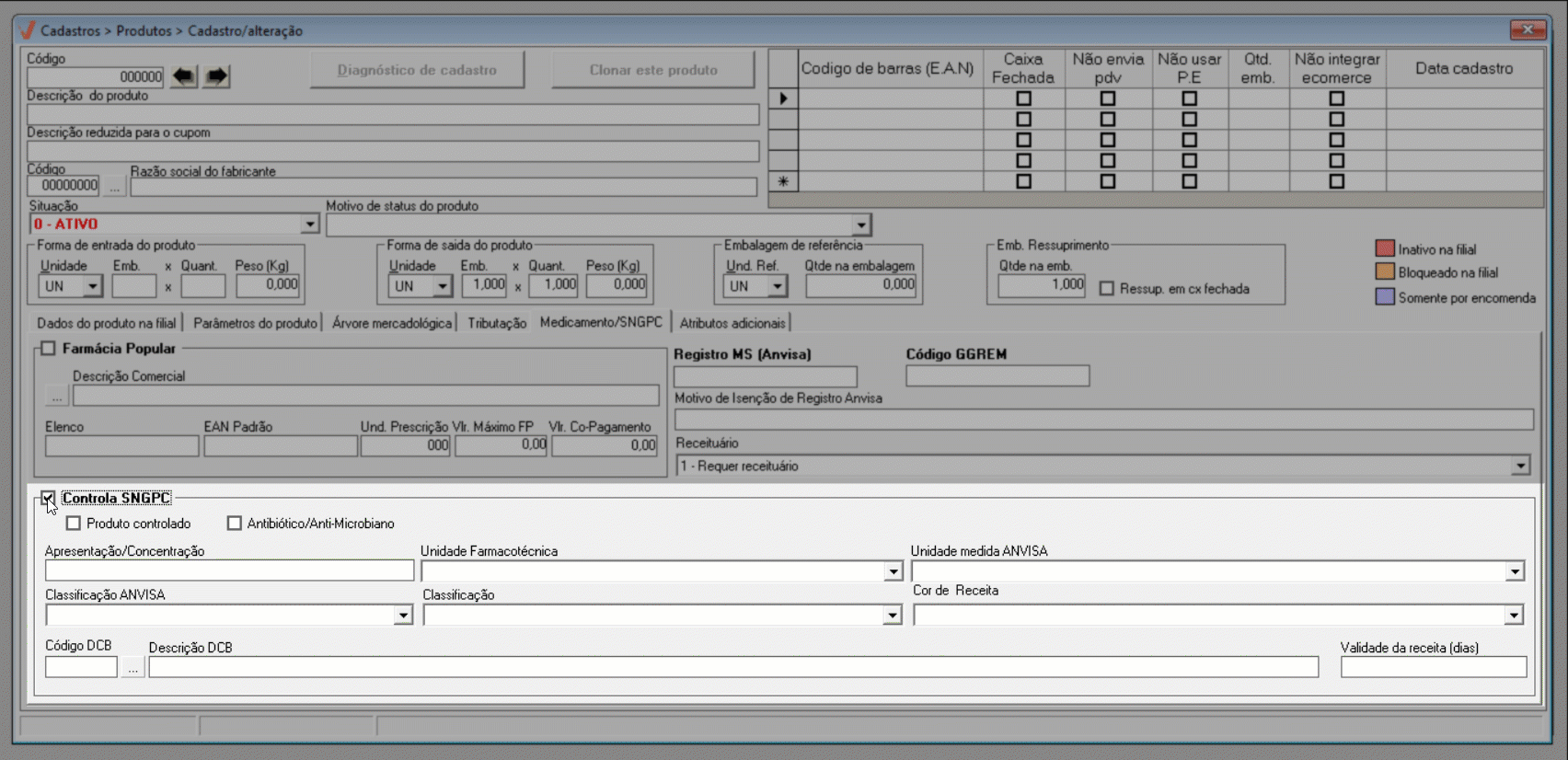Uncheck the Controla SNGPC checkbox
The height and width of the screenshot is (760, 1568).
pyautogui.click(x=48, y=499)
